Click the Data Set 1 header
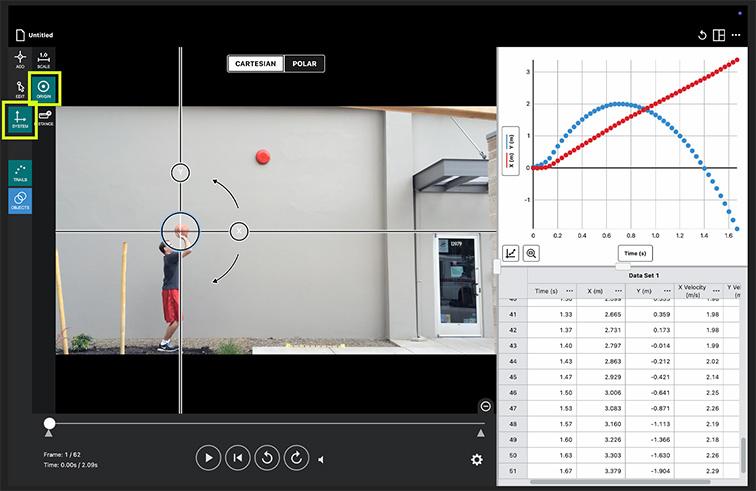 pyautogui.click(x=643, y=275)
